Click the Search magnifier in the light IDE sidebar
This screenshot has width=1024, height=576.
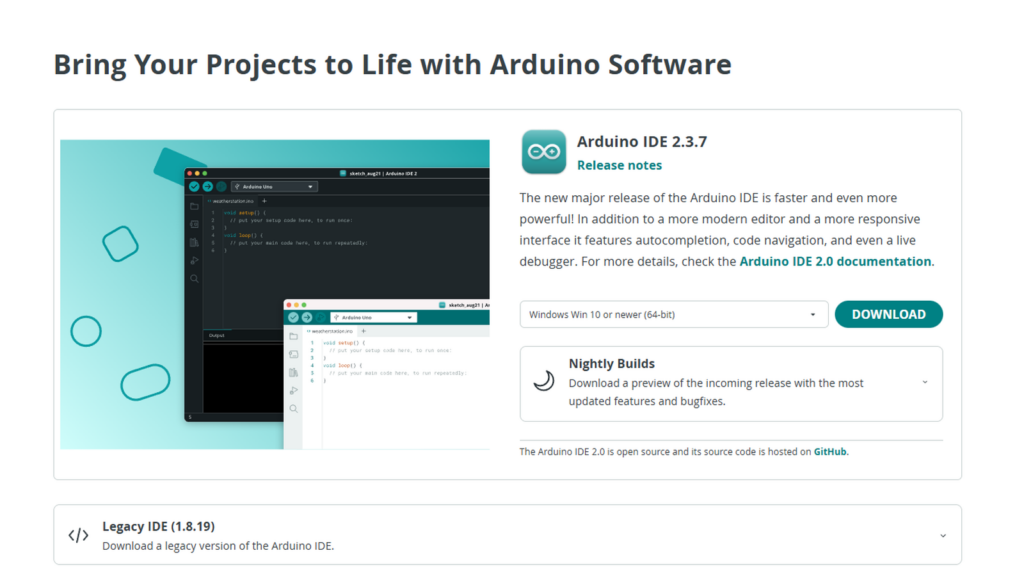(293, 408)
